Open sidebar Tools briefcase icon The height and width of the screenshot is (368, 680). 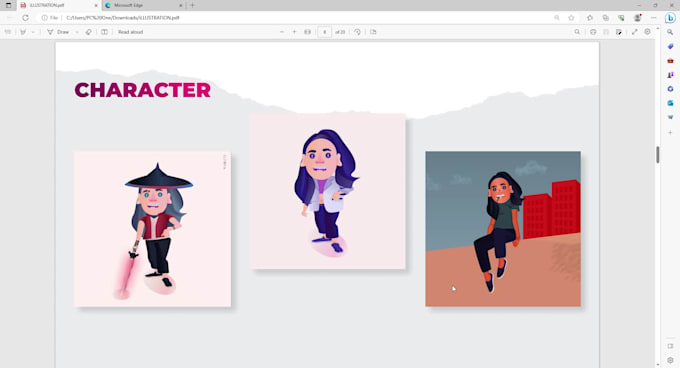[x=670, y=61]
